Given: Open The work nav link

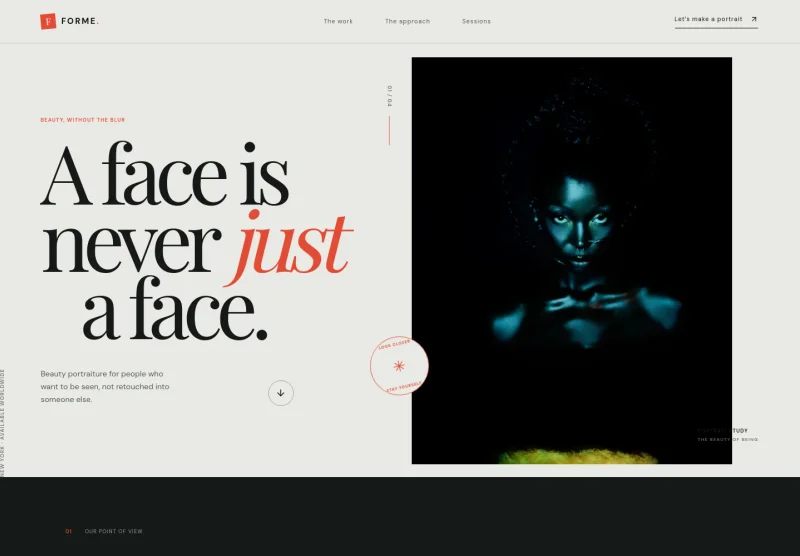Looking at the screenshot, I should (338, 21).
